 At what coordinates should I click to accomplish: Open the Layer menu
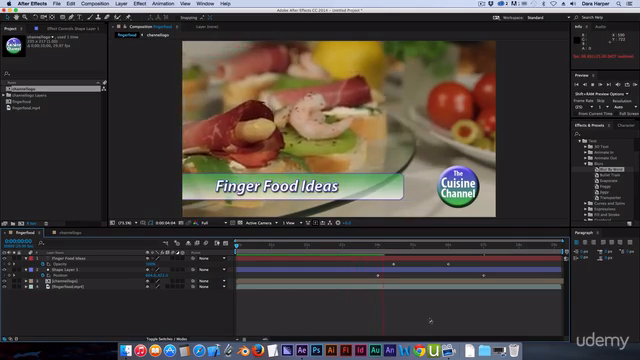121,4
